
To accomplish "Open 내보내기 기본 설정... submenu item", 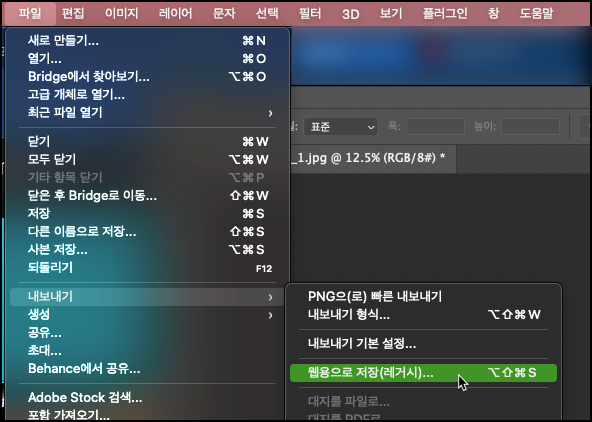I will 423,343.
